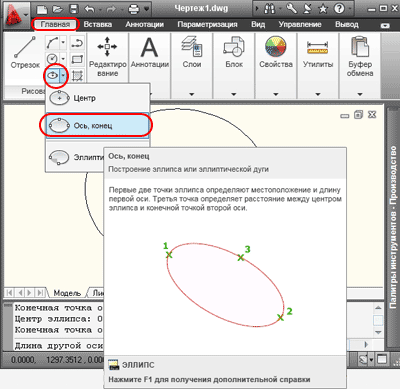Open the Управление ribbon tab
This screenshot has height=389, width=400.
(300, 24)
